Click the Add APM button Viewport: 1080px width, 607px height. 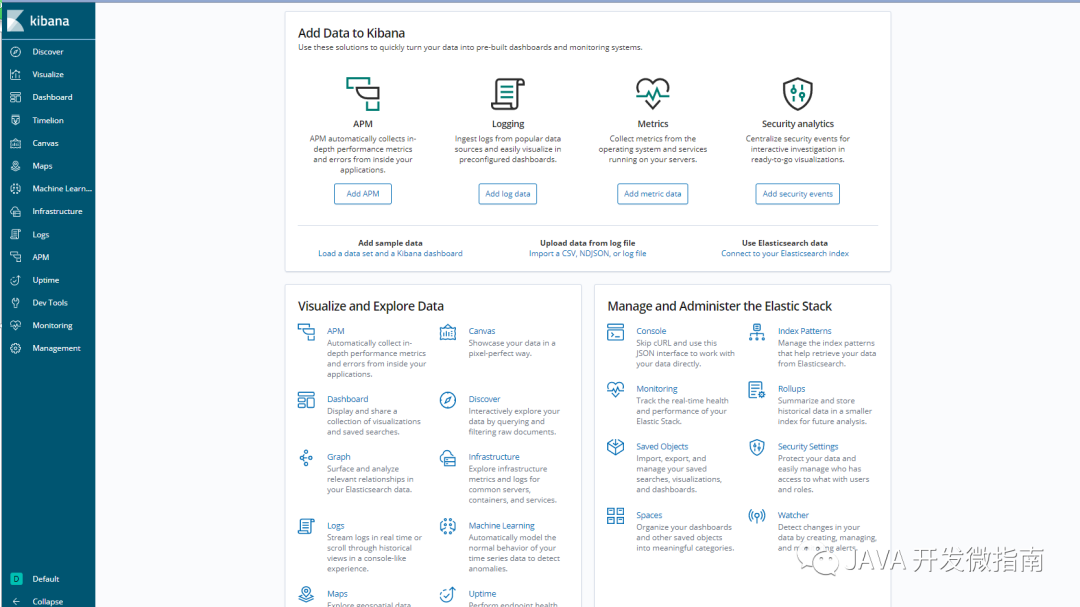tap(363, 194)
